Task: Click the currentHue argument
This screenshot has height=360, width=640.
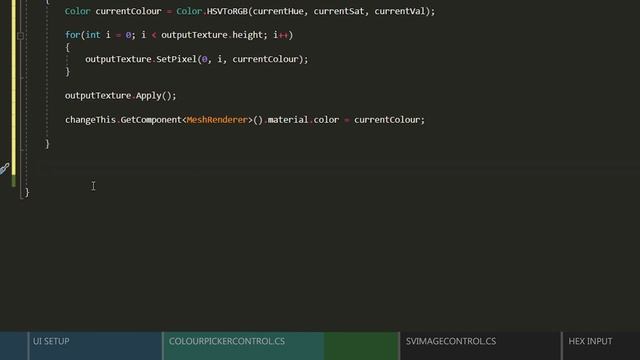Action: coord(278,11)
